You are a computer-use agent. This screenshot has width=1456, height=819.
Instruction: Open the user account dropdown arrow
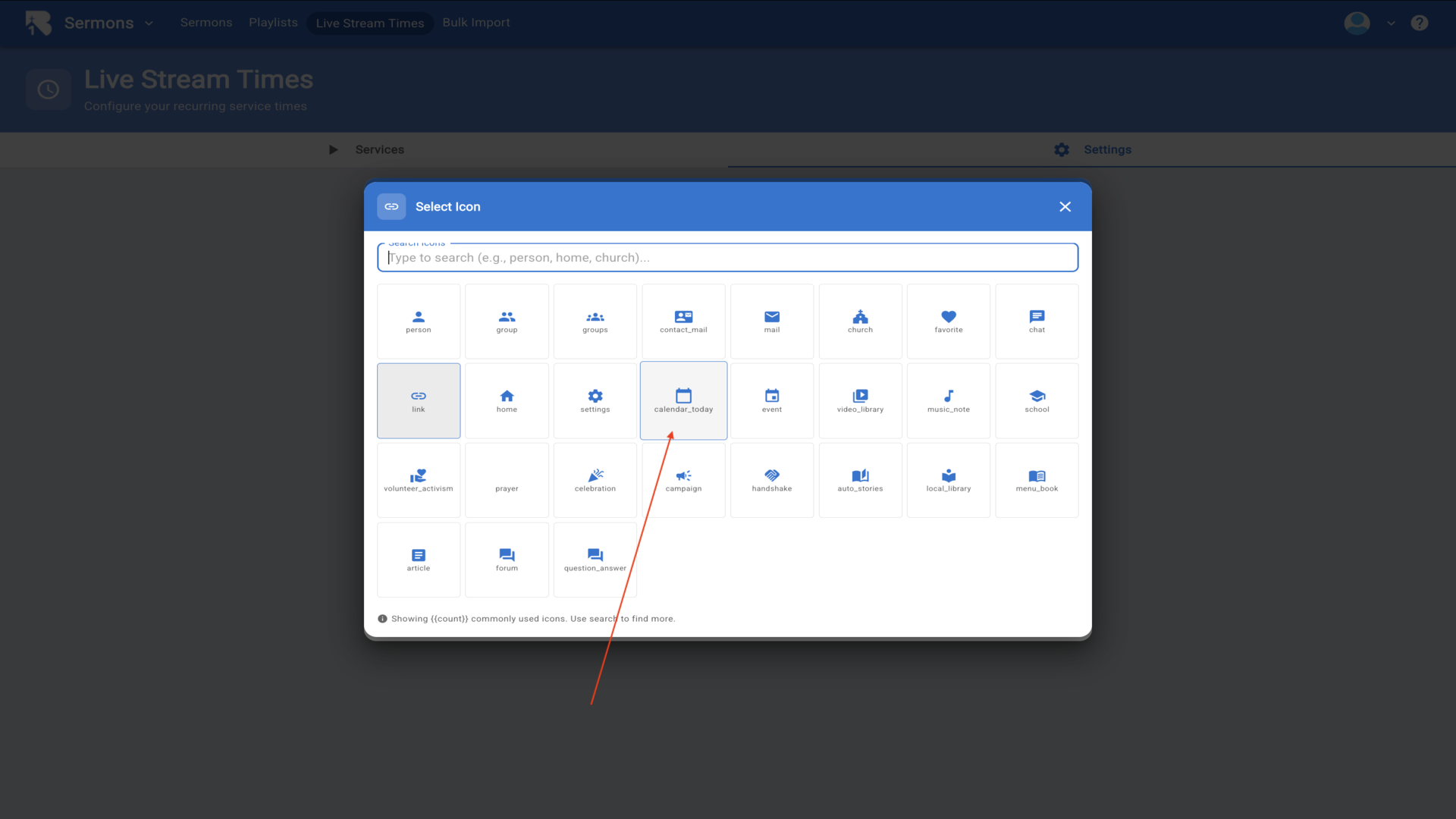(1391, 24)
